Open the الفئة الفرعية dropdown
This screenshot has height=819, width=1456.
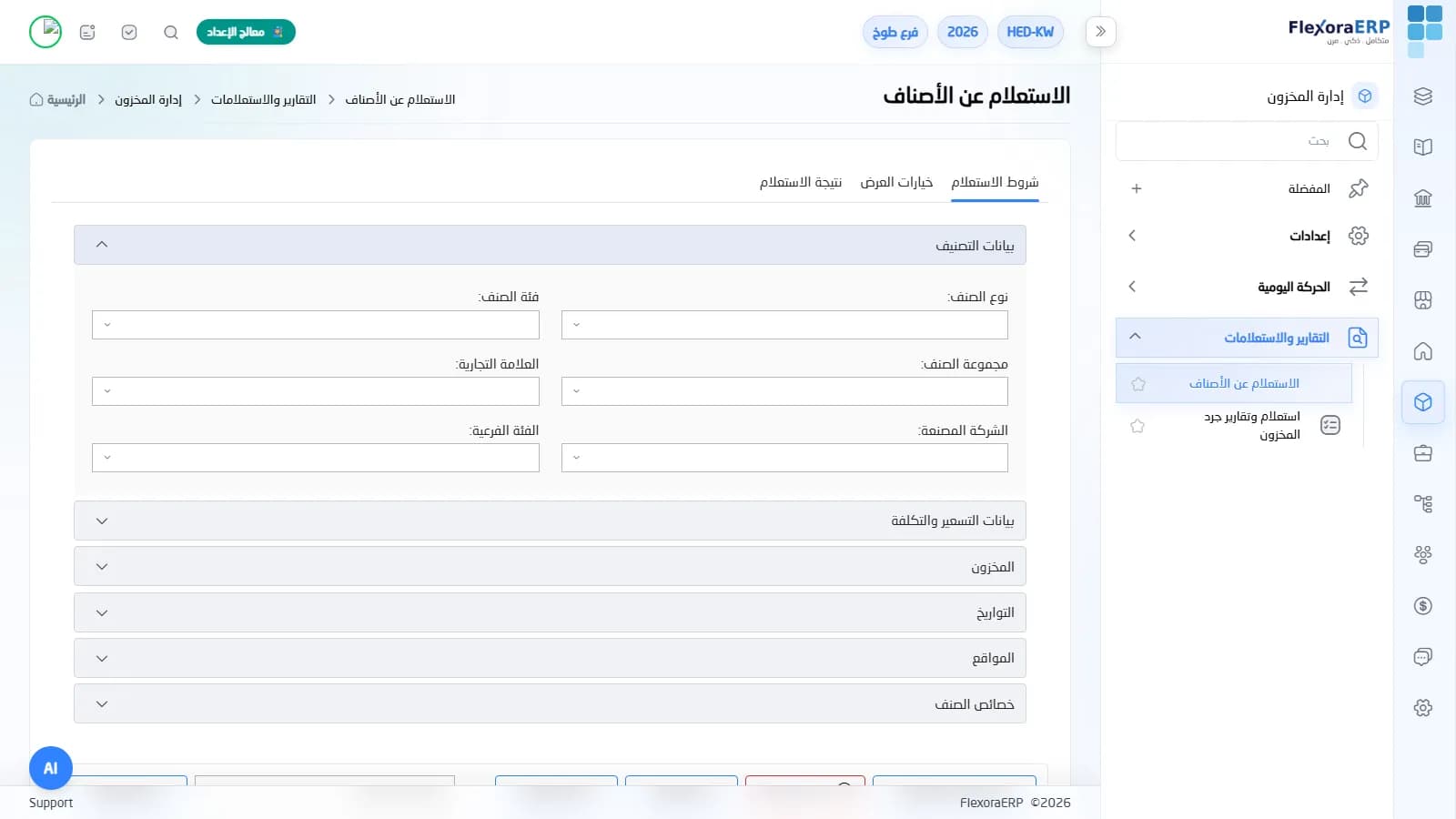tap(316, 458)
